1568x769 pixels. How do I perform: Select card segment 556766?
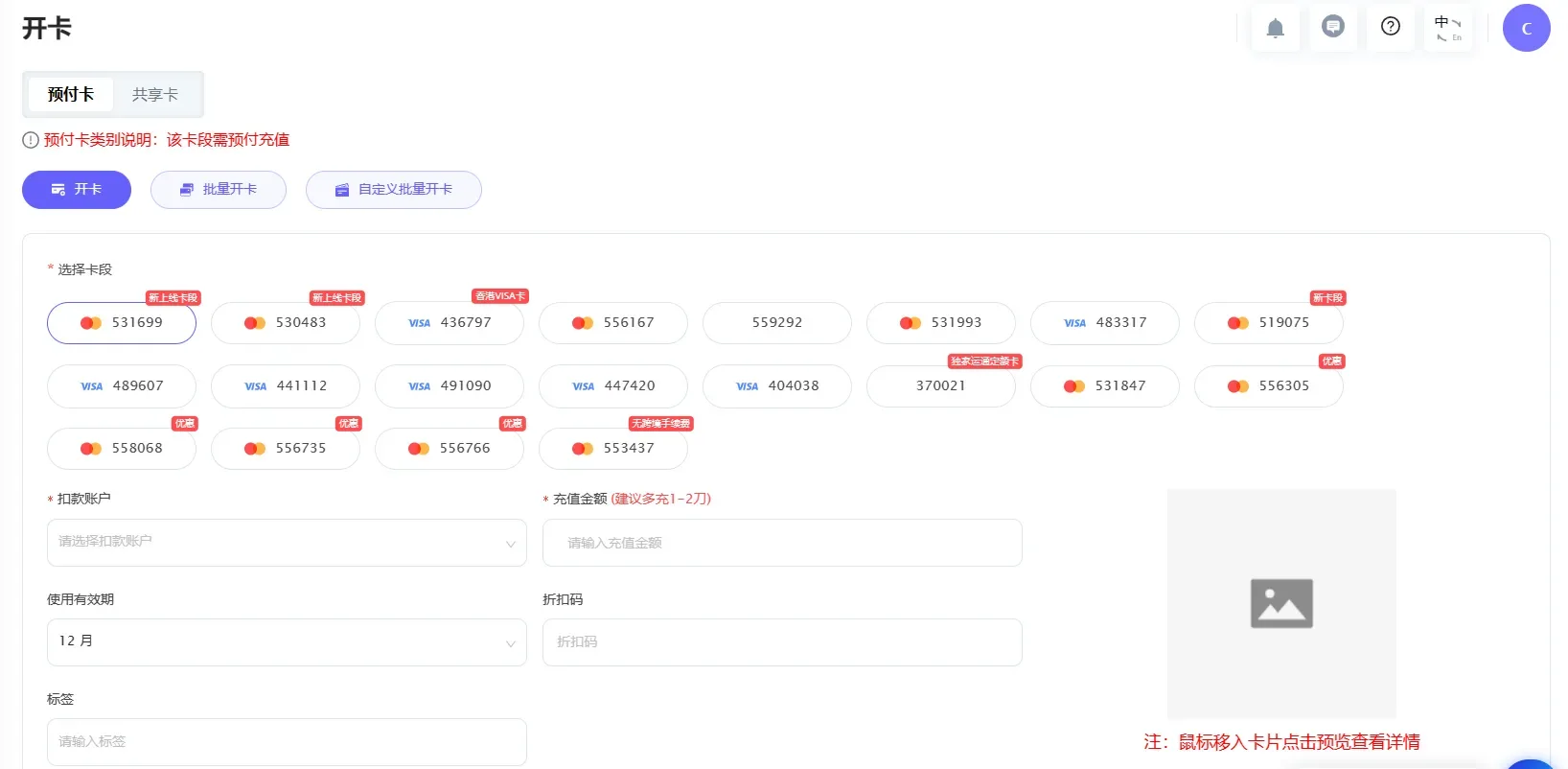point(450,449)
